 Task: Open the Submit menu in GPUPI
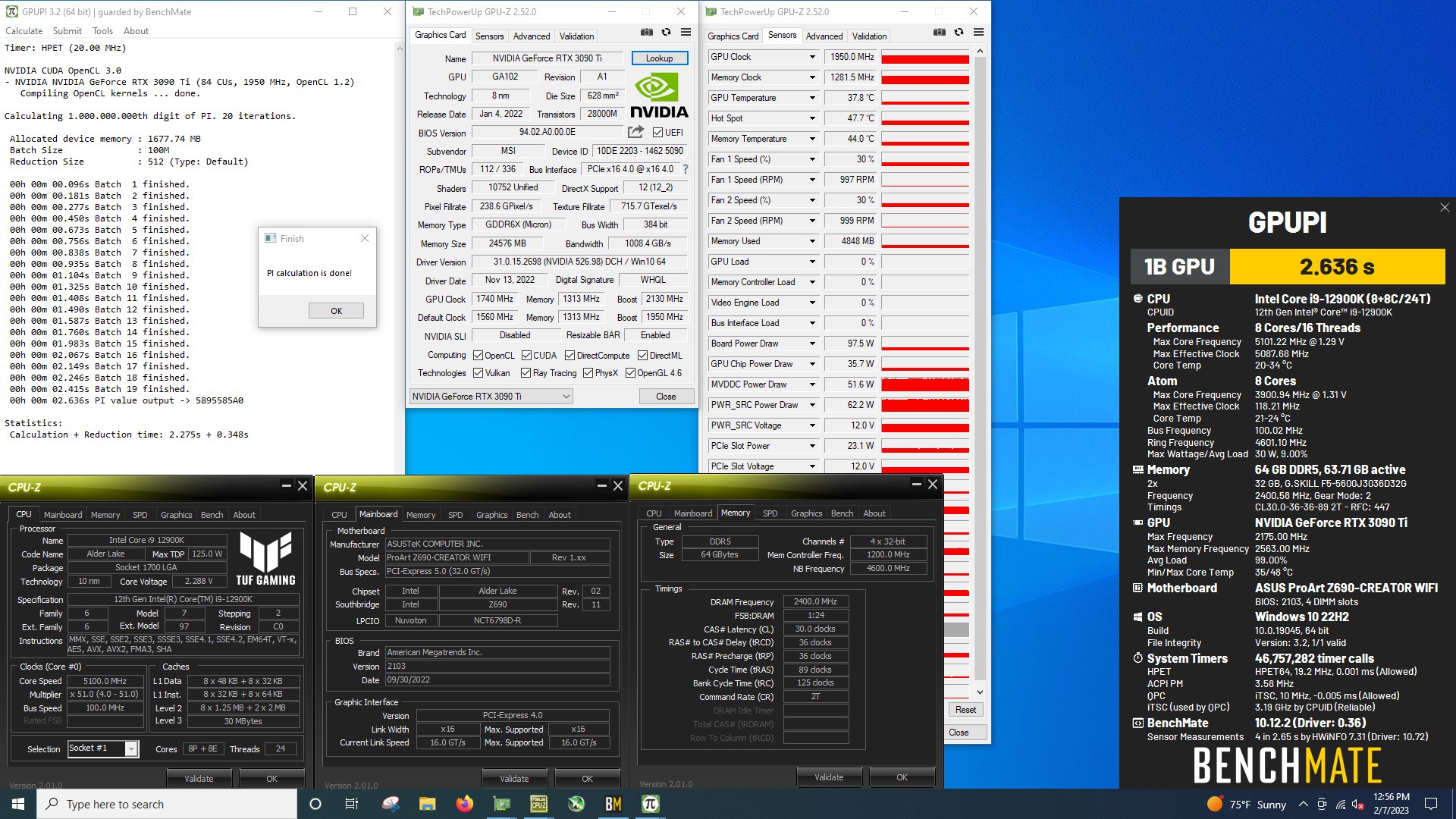[x=67, y=31]
